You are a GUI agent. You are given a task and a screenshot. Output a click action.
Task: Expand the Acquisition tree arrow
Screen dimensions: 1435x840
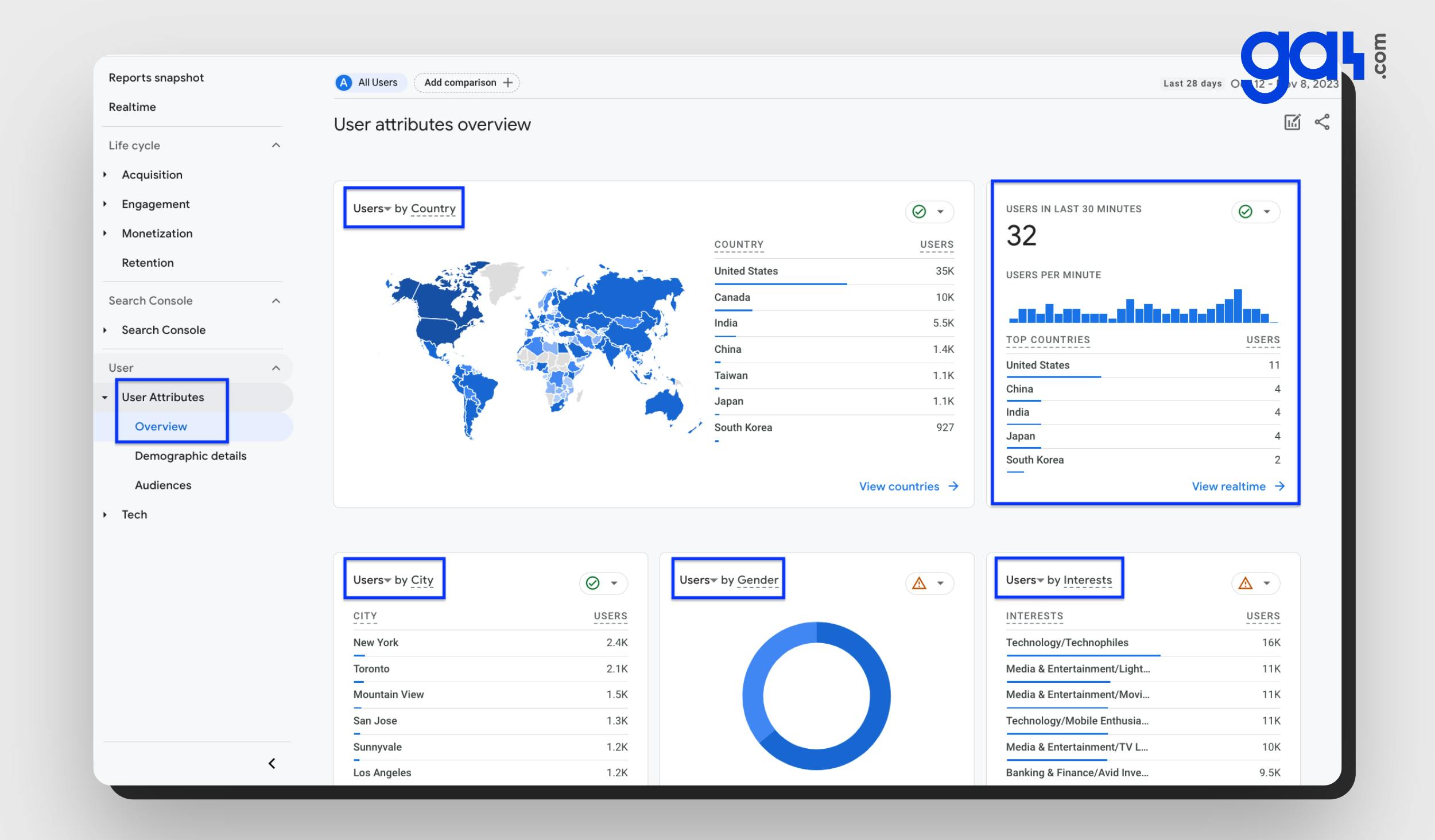point(105,174)
